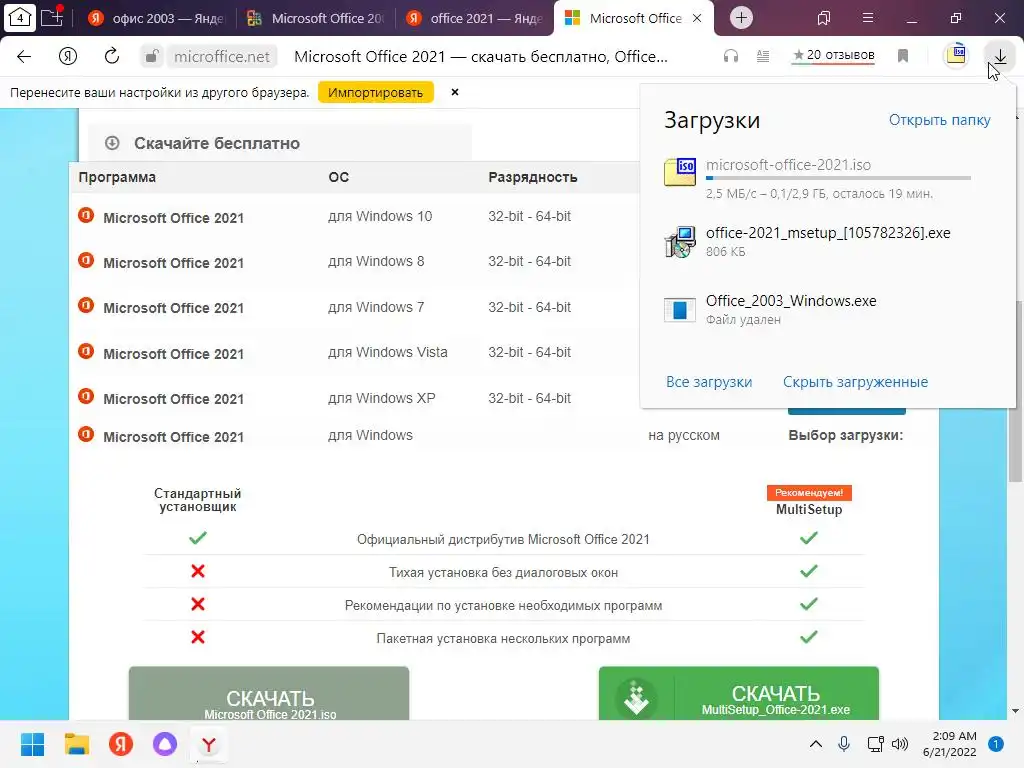Open the network tray icon

pos(875,744)
